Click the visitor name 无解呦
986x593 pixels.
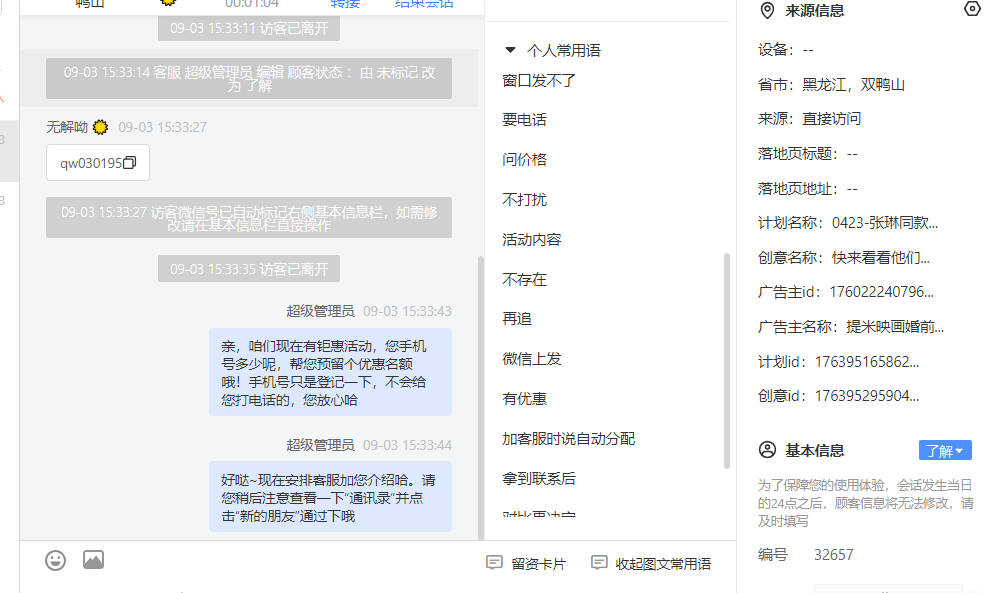(x=67, y=127)
